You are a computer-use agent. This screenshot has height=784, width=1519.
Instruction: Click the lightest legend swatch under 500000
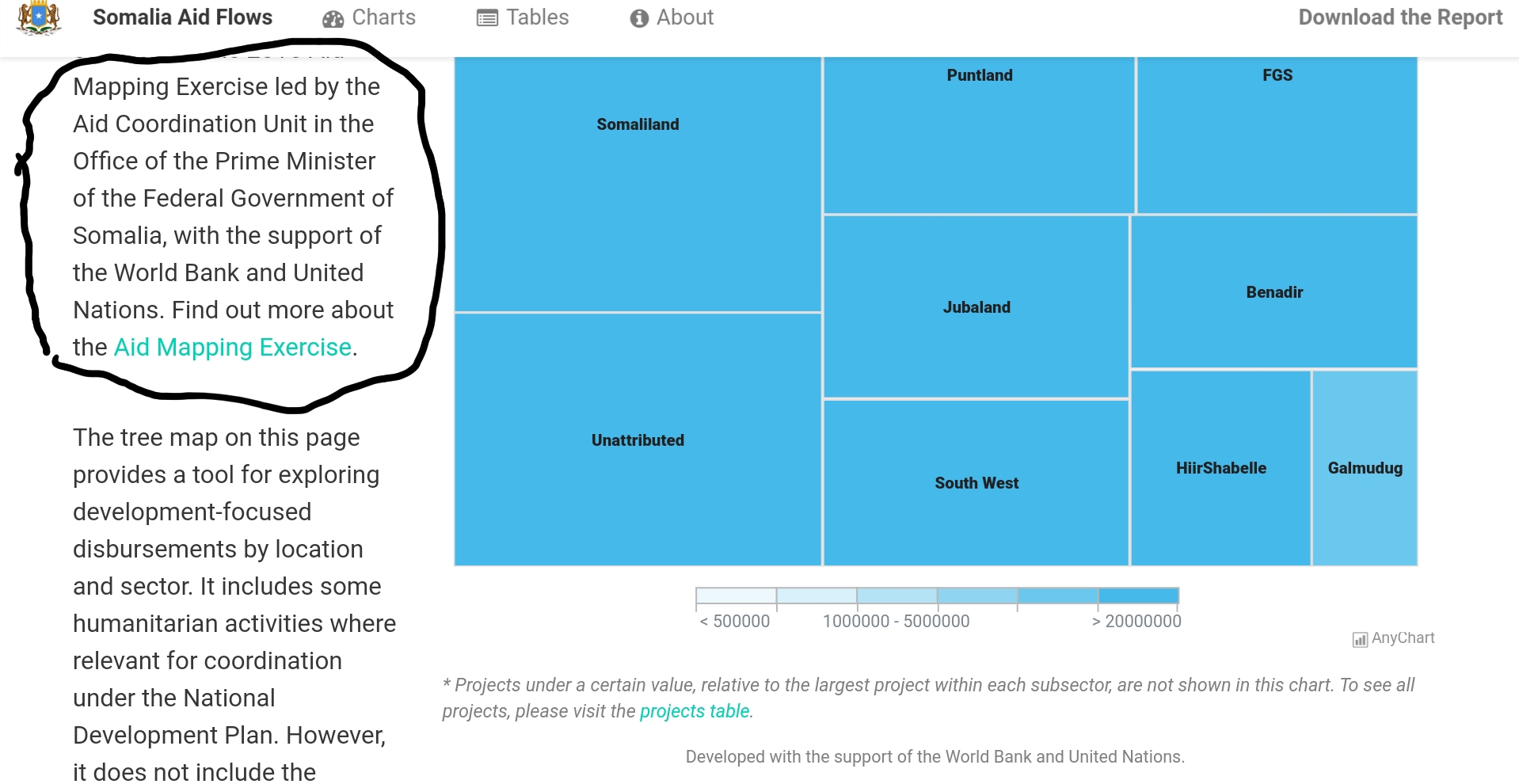click(736, 596)
